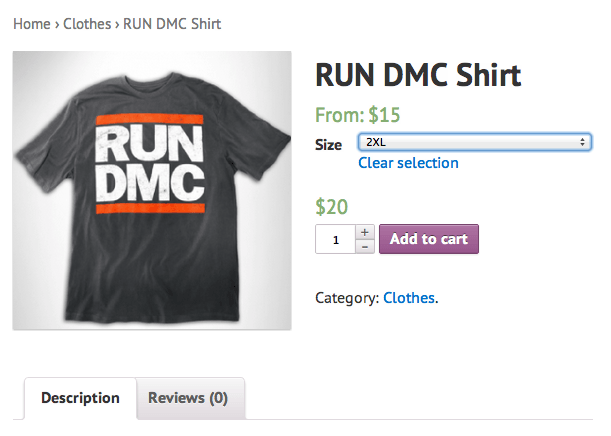Enlarge the RUN DMC shirt product image
This screenshot has height=436, width=611.
tap(152, 190)
